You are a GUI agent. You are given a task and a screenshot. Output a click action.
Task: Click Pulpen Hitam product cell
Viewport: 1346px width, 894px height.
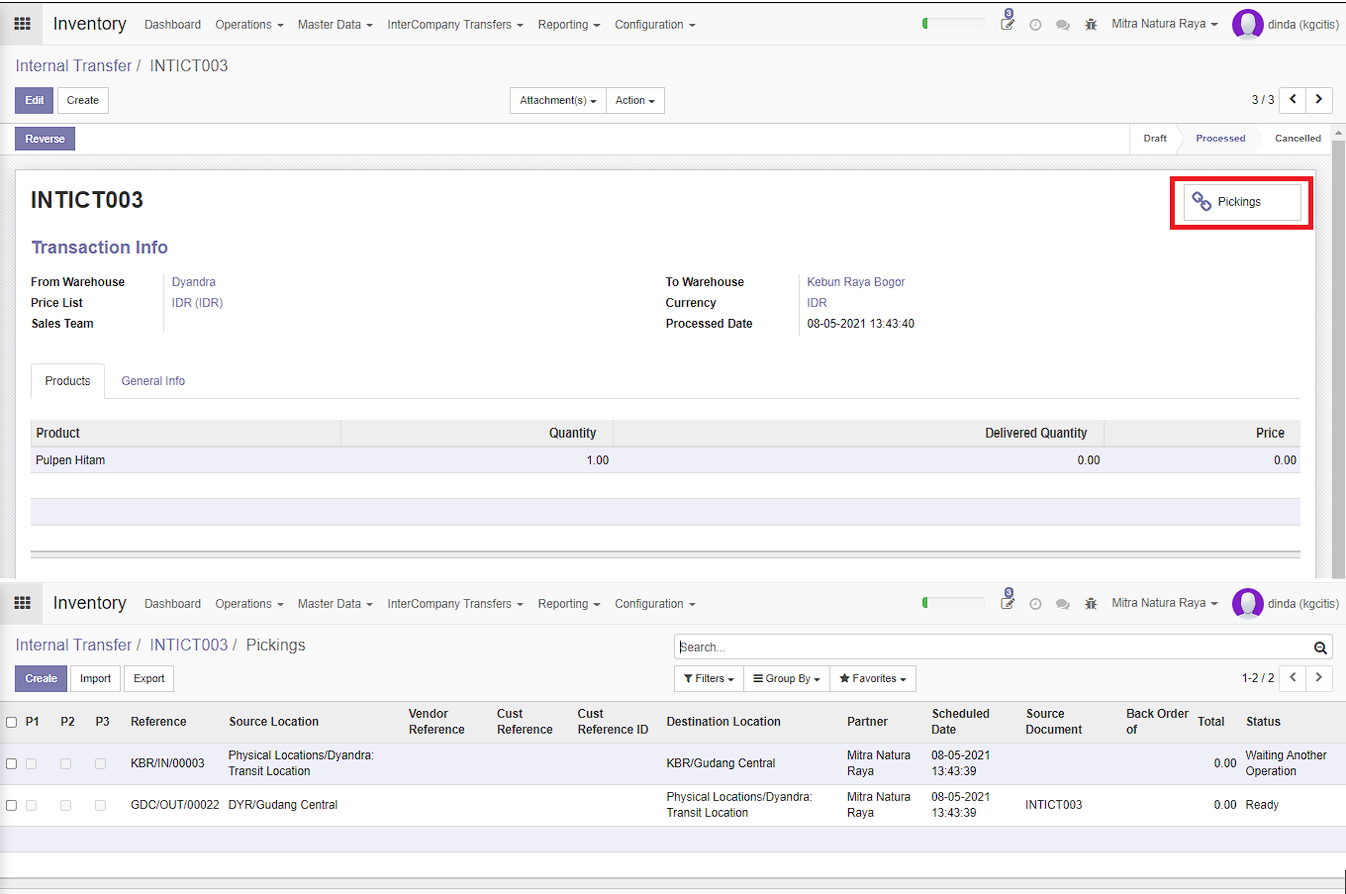(70, 460)
